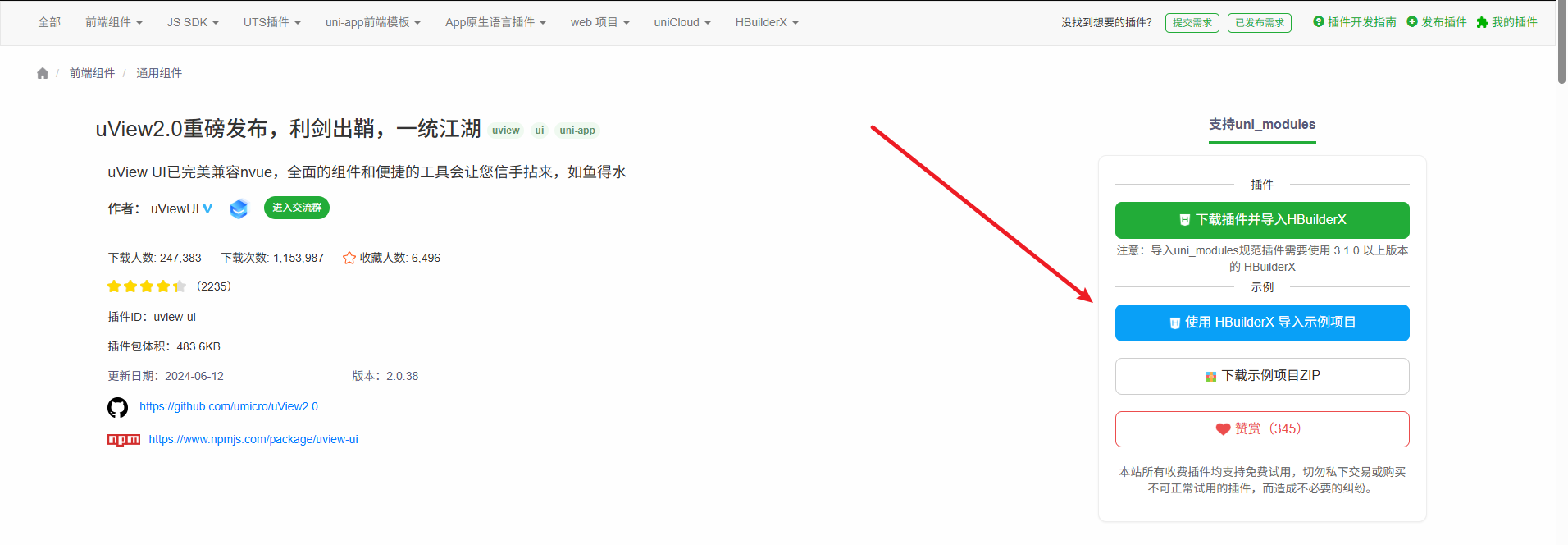Open the github.com/umicro/uView2.0 link
This screenshot has height=545, width=1568.
(229, 406)
